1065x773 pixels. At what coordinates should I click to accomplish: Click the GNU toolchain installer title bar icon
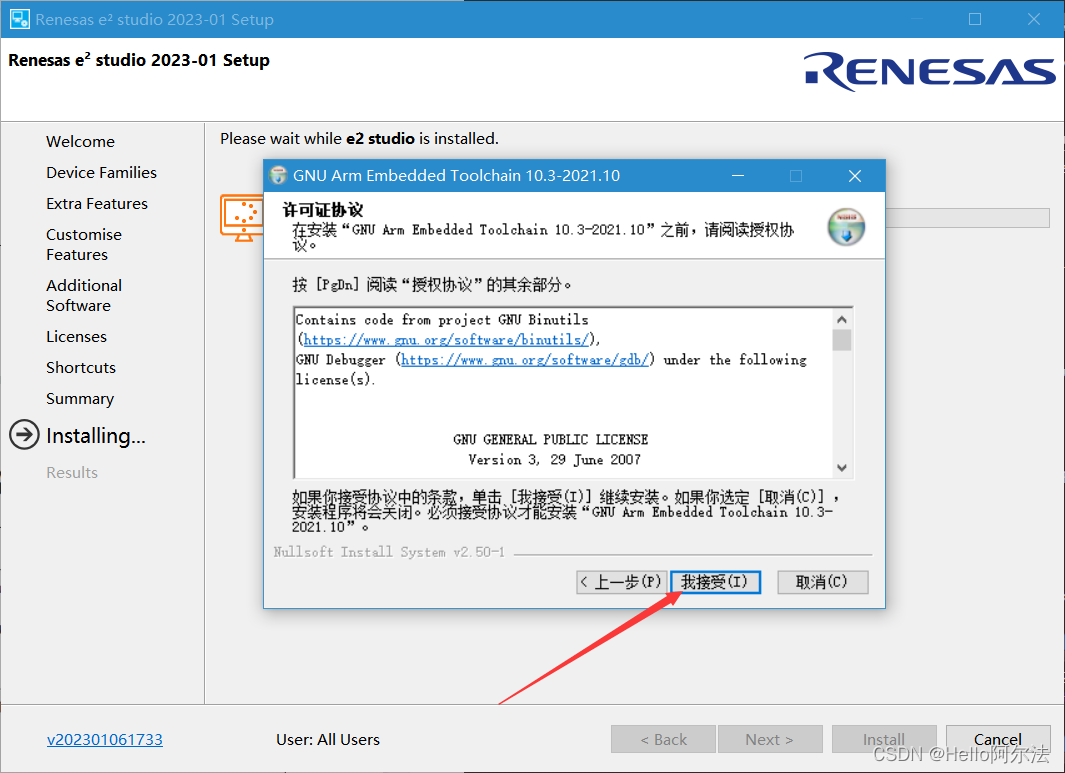click(278, 175)
